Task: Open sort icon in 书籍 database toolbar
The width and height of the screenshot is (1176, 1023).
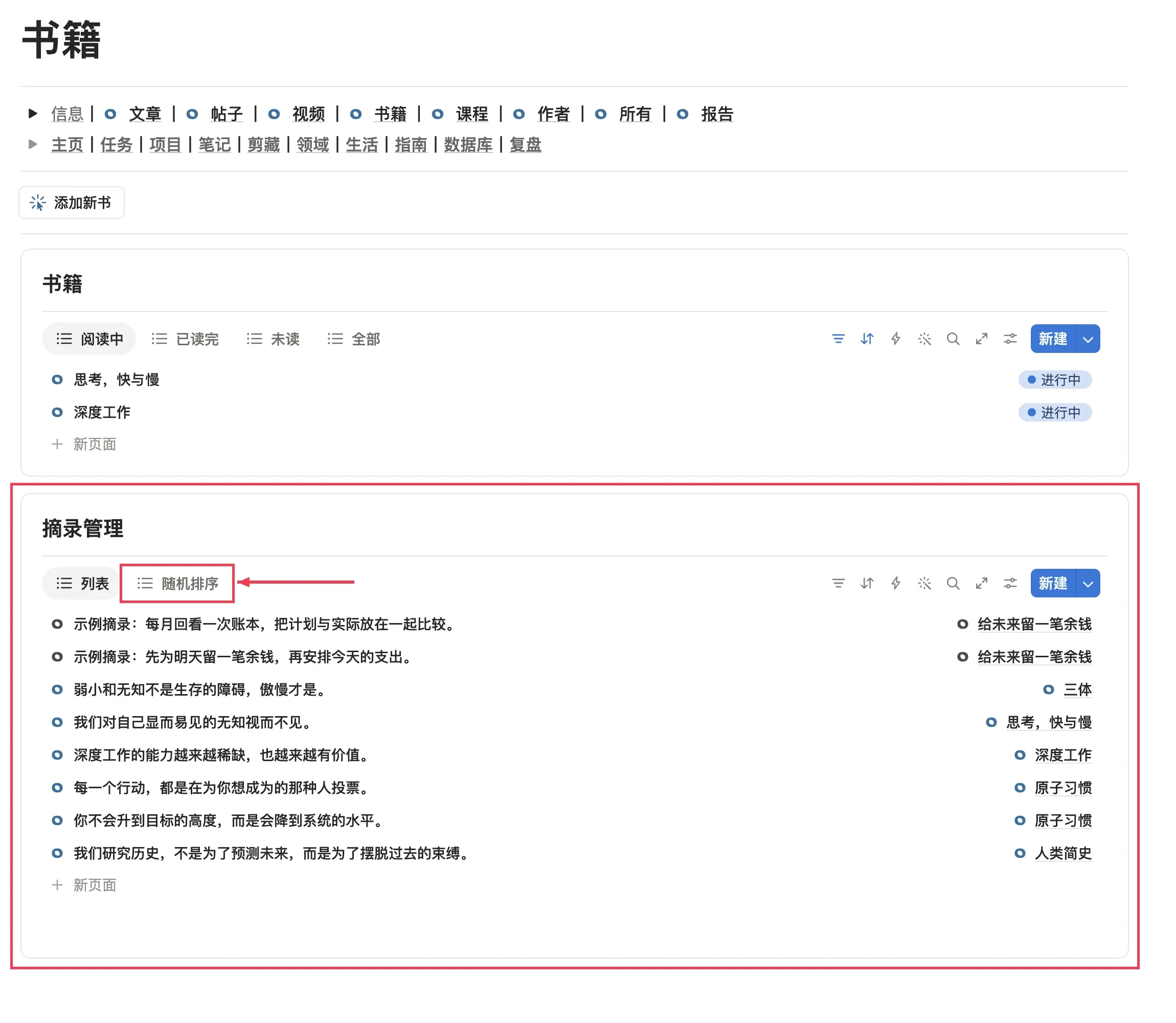Action: (x=867, y=339)
